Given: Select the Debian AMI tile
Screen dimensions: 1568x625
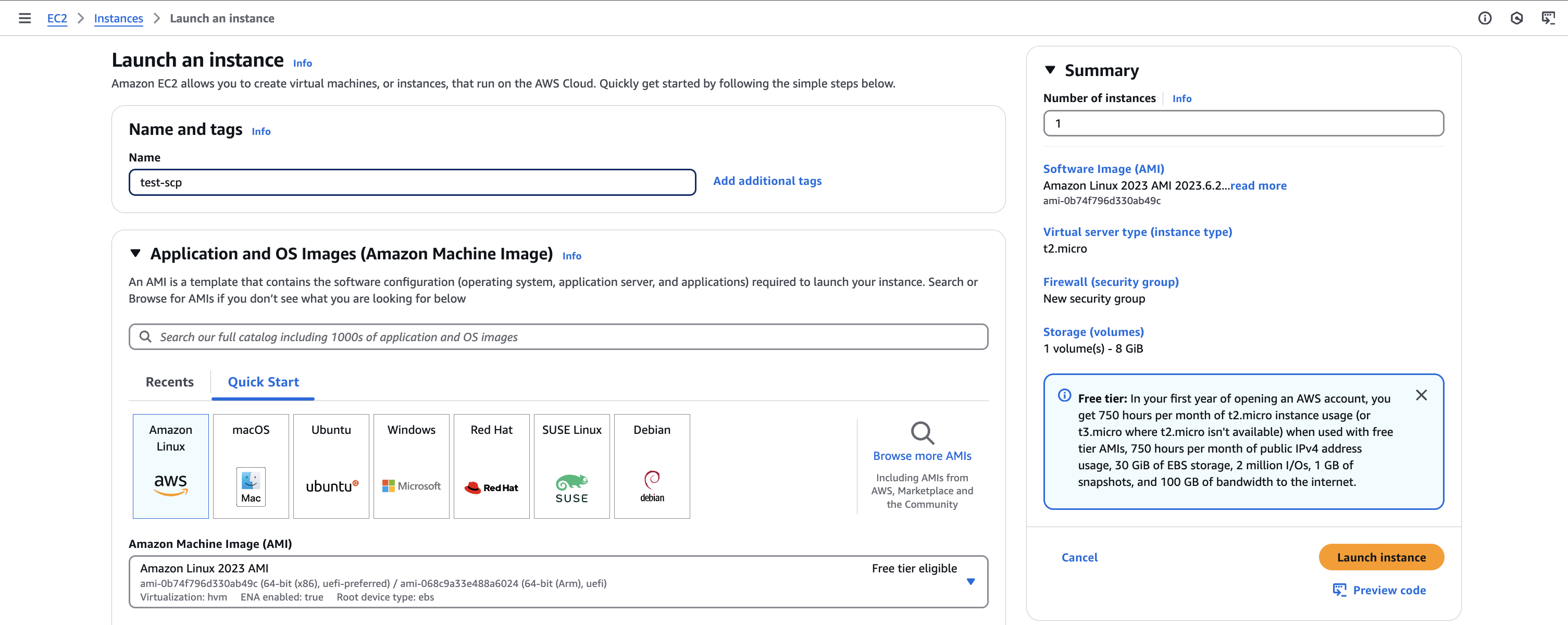Looking at the screenshot, I should pyautogui.click(x=652, y=466).
